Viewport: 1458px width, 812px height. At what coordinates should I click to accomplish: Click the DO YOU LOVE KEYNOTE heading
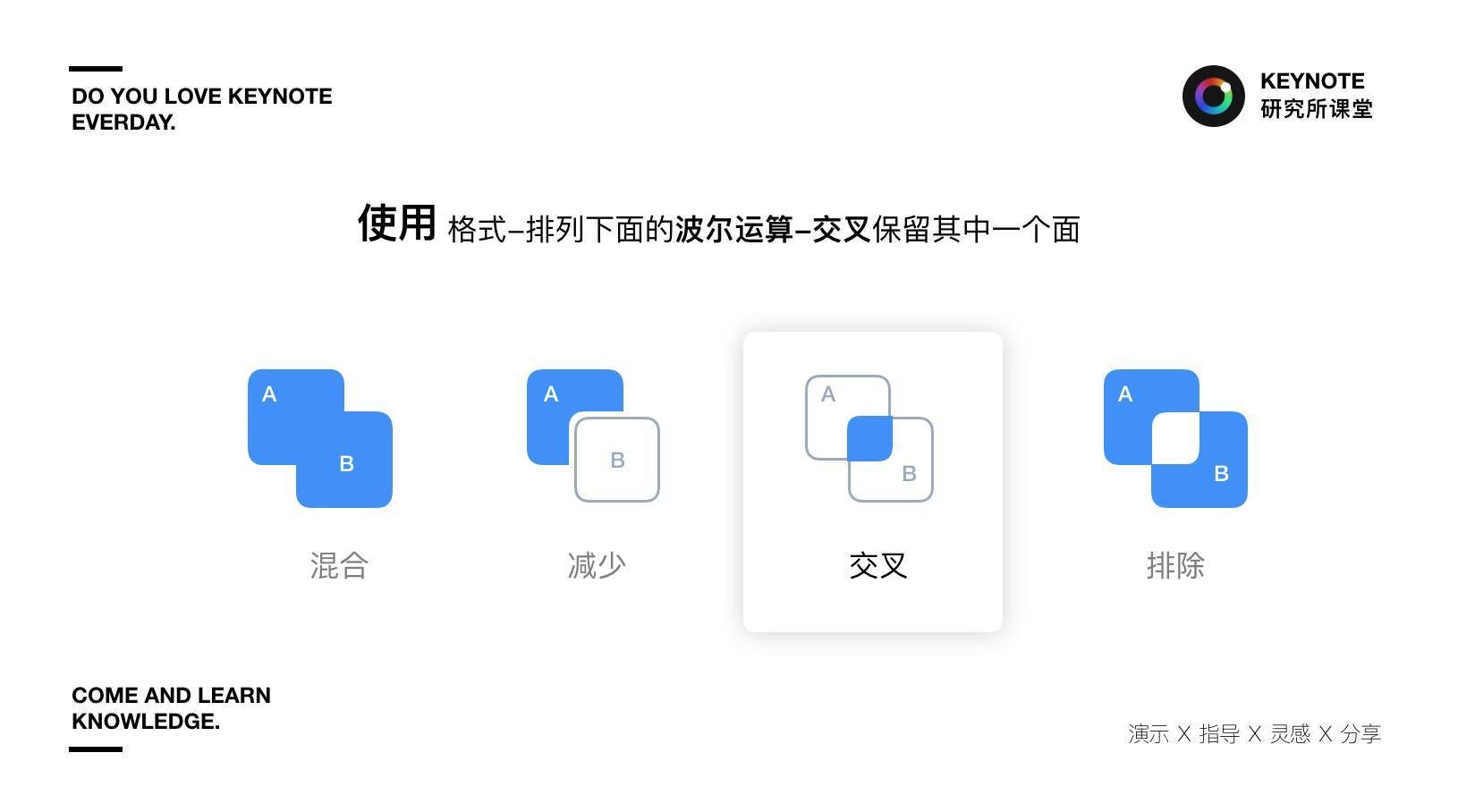[202, 109]
